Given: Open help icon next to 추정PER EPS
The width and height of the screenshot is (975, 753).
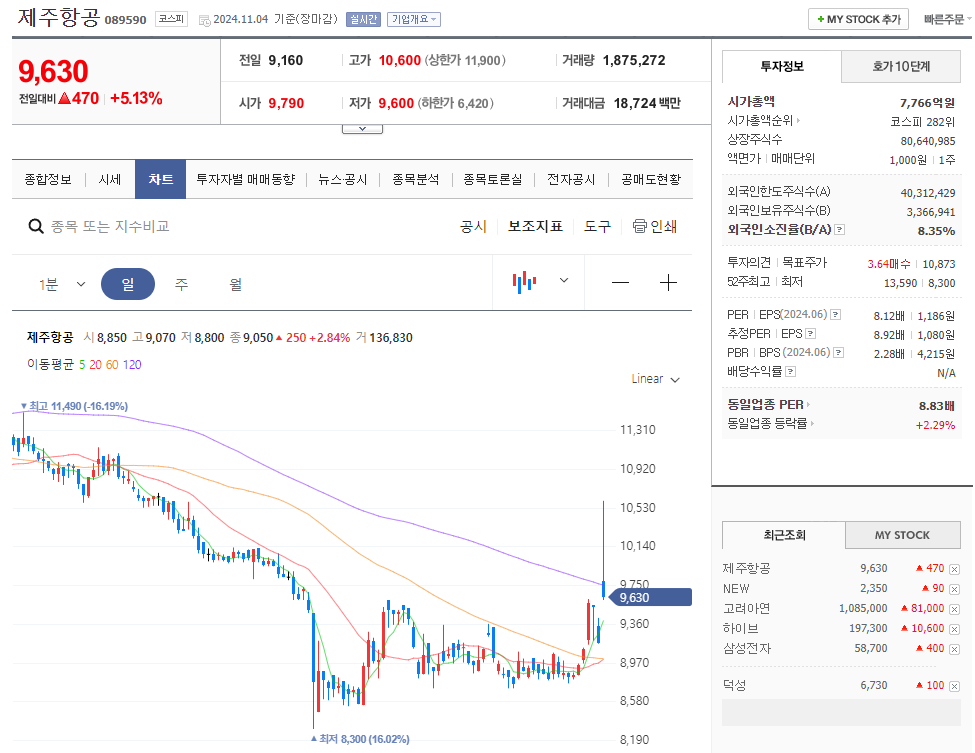Looking at the screenshot, I should coord(810,334).
